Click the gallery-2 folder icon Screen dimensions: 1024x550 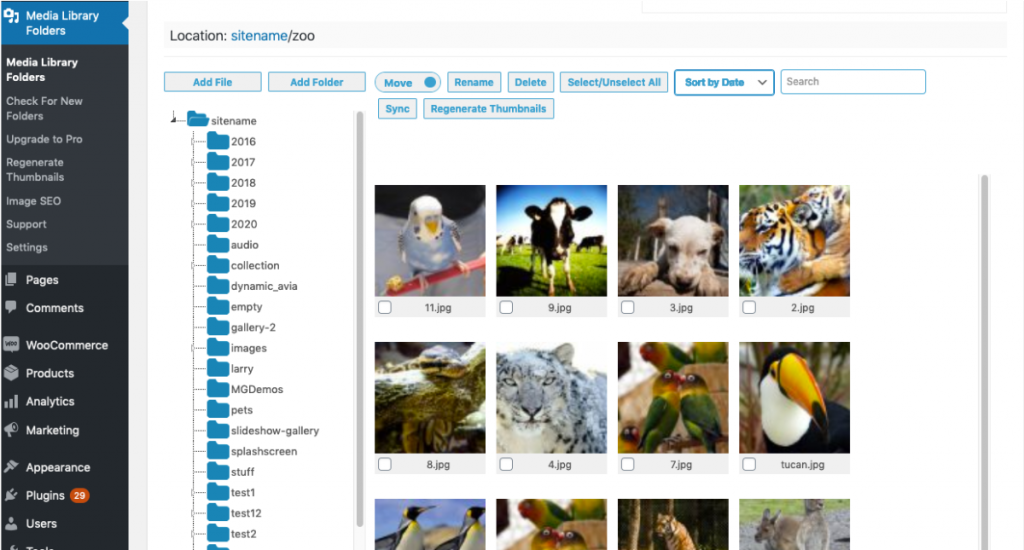click(x=218, y=327)
